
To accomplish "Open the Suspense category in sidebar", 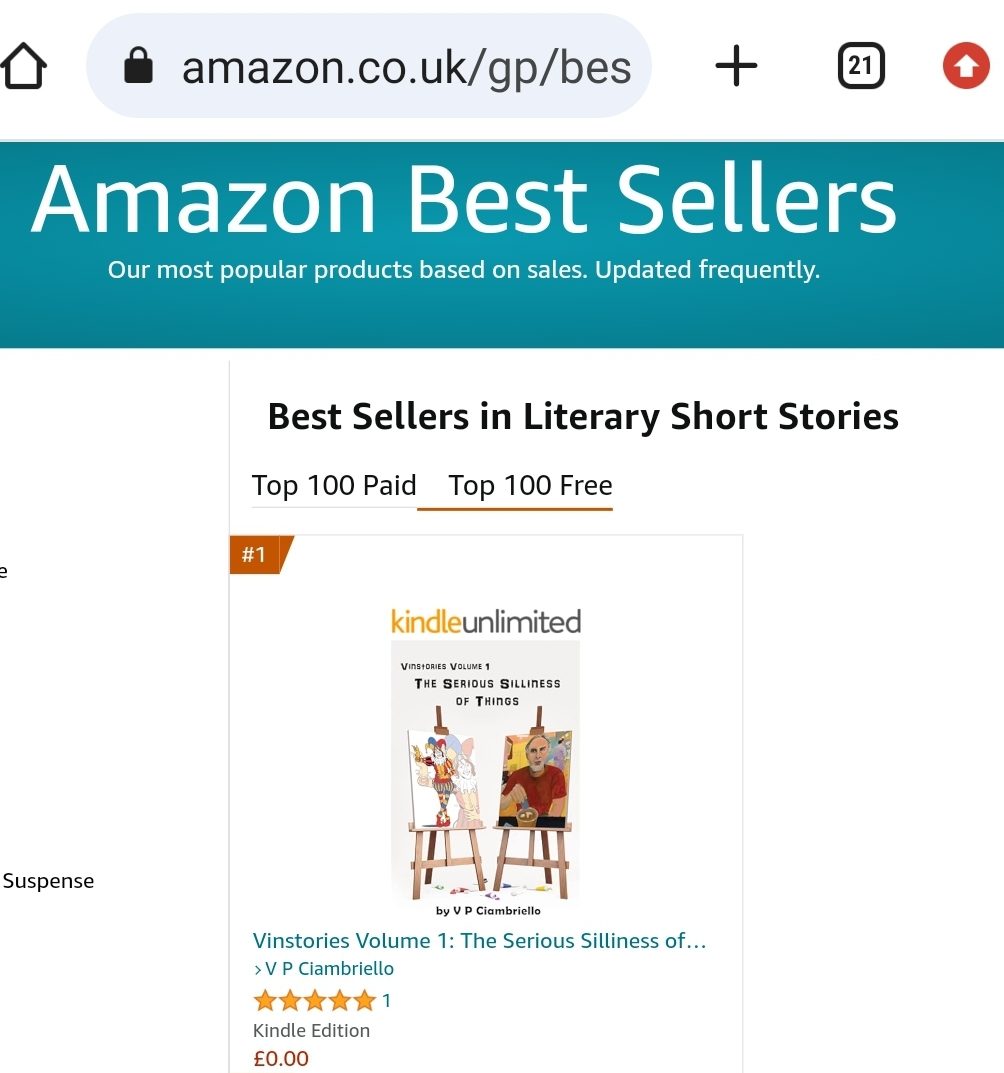I will coord(48,881).
